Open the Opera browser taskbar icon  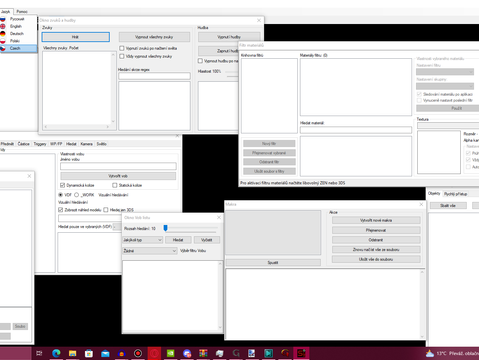[x=154, y=353]
